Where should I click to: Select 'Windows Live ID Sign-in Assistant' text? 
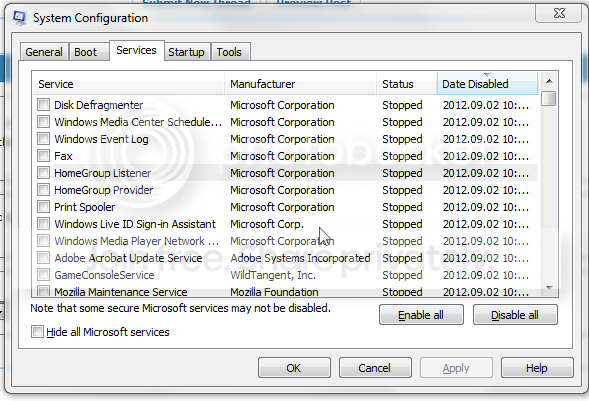(x=135, y=224)
